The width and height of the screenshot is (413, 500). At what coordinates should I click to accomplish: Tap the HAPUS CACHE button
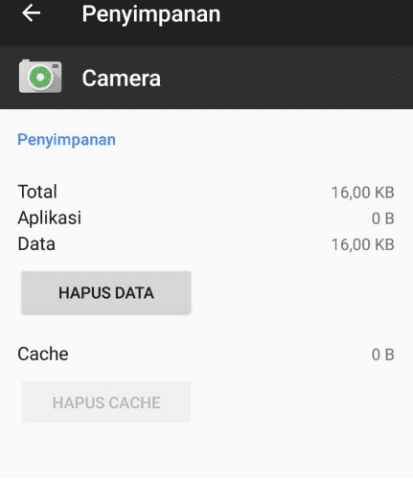[x=106, y=402]
